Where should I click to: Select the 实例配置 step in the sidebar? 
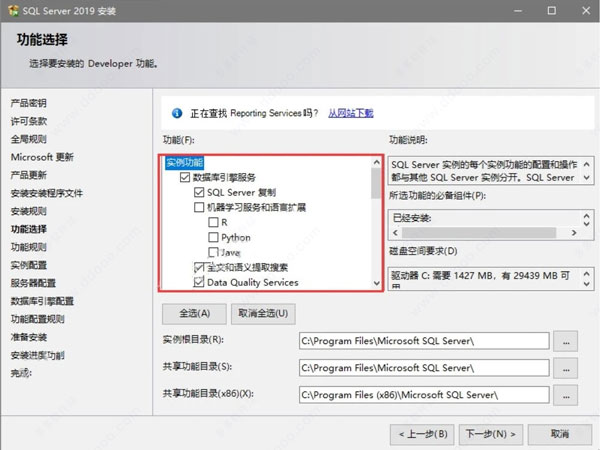29,265
